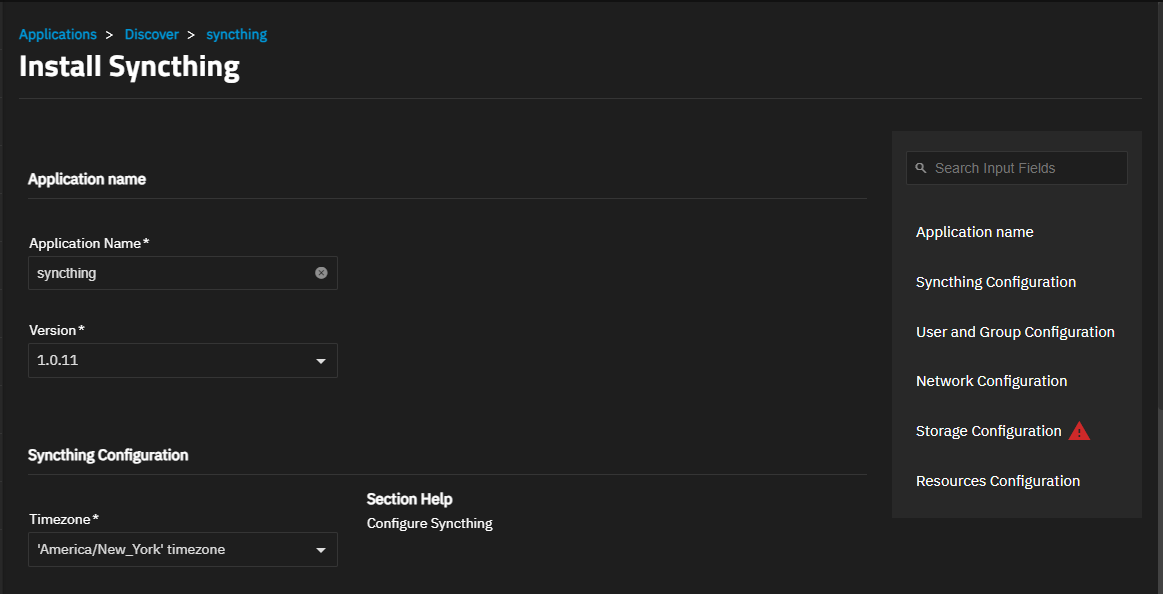Open the Storage Configuration sidebar entry

pos(989,431)
